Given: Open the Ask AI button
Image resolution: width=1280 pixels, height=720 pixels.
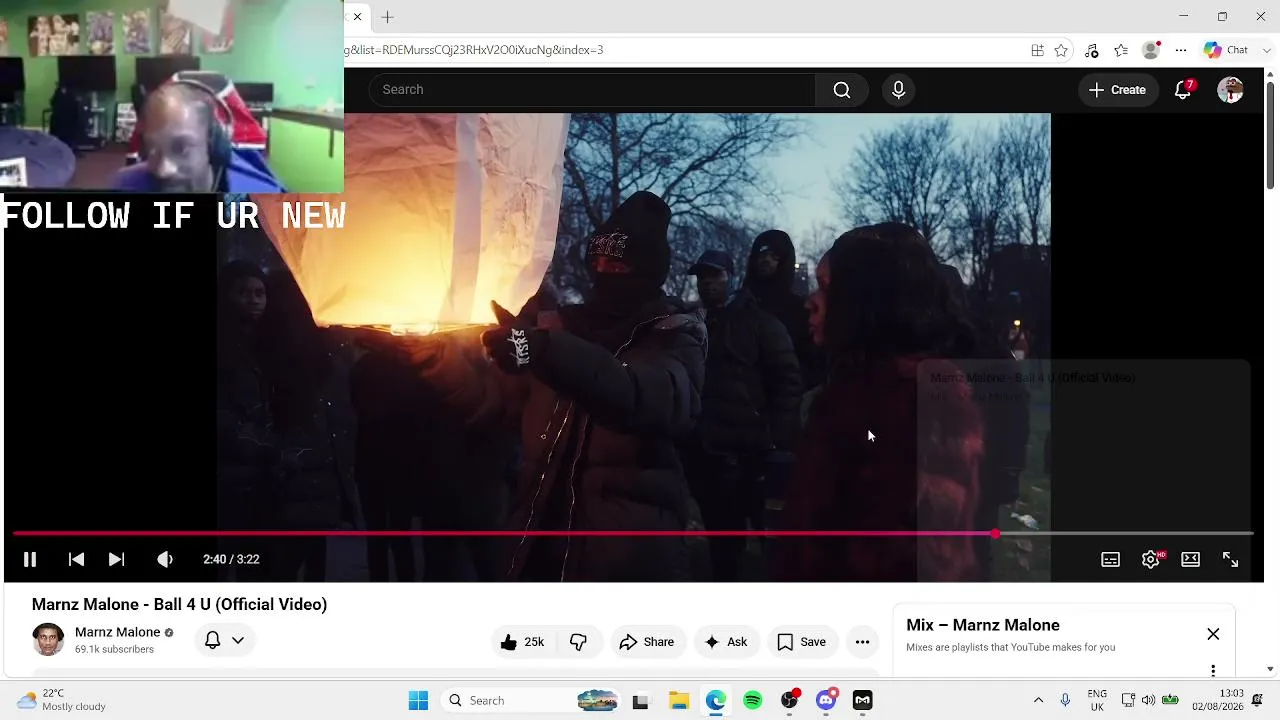Looking at the screenshot, I should (726, 642).
